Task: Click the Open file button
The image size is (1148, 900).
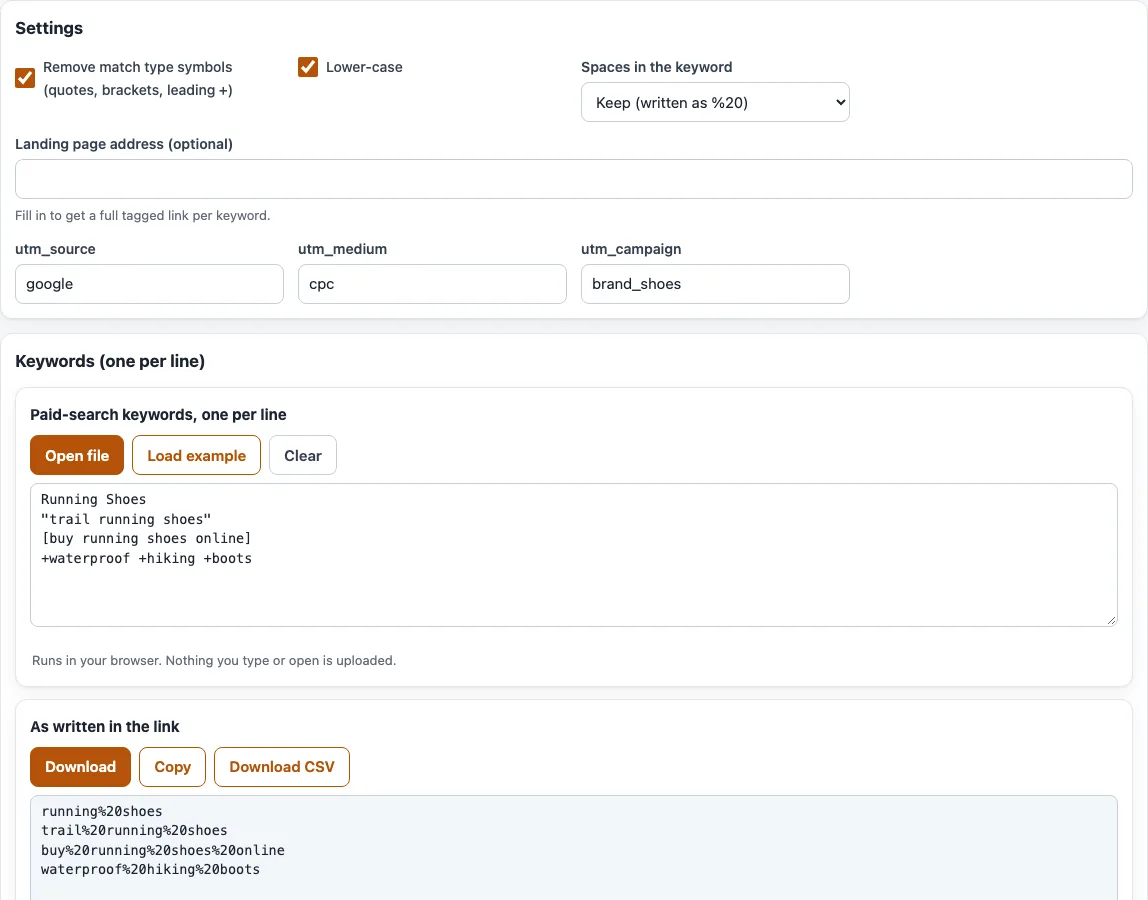Action: [77, 455]
